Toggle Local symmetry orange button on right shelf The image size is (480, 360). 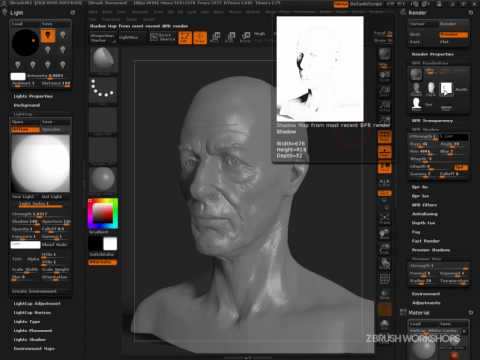click(385, 167)
